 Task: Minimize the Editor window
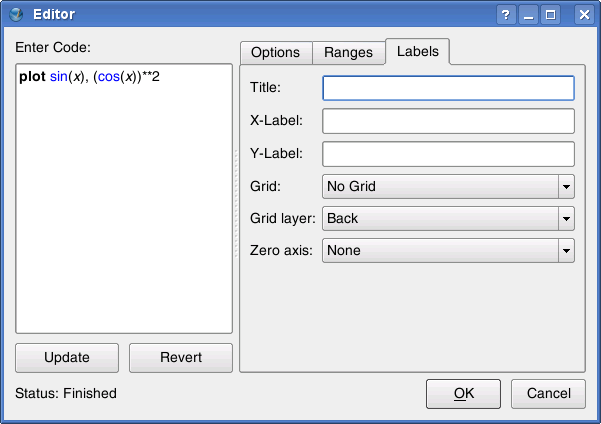(529, 15)
